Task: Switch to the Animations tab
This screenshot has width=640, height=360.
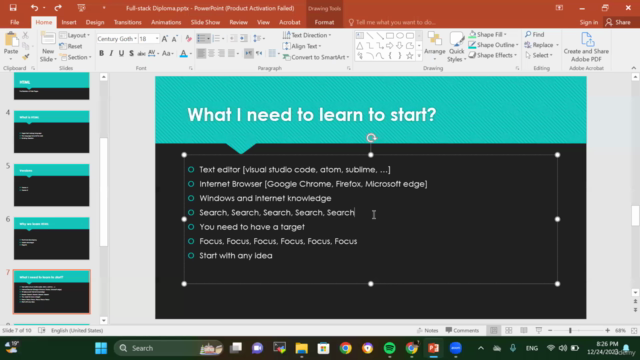Action: click(x=166, y=22)
